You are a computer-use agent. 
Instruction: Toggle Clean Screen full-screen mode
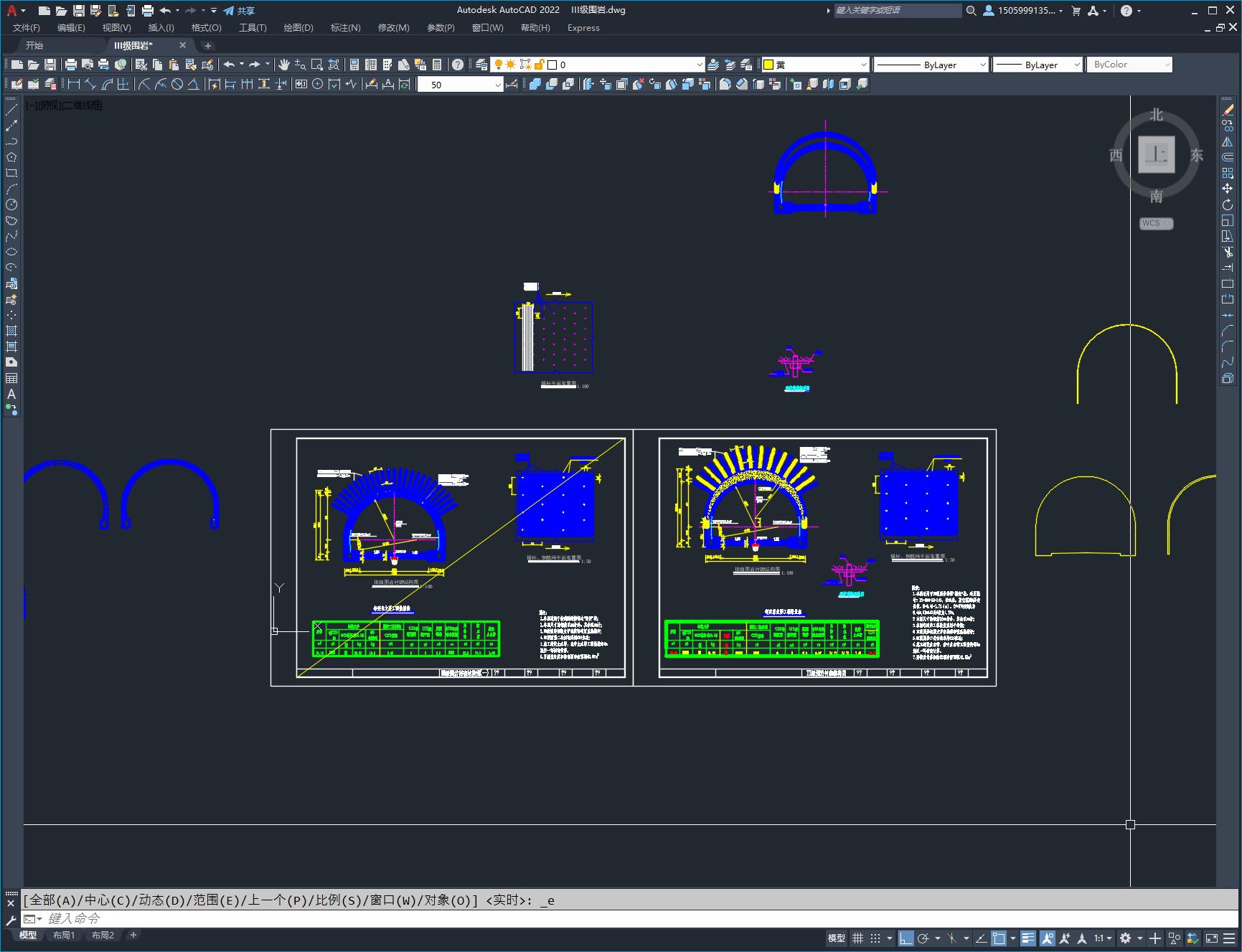pyautogui.click(x=1211, y=938)
